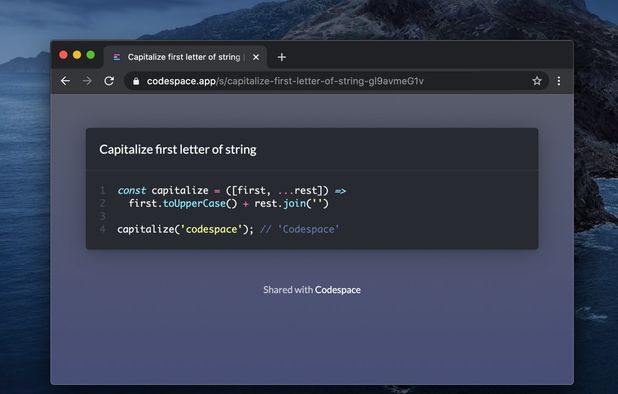This screenshot has height=394, width=618.
Task: Click the const keyword on line one
Action: (x=132, y=191)
